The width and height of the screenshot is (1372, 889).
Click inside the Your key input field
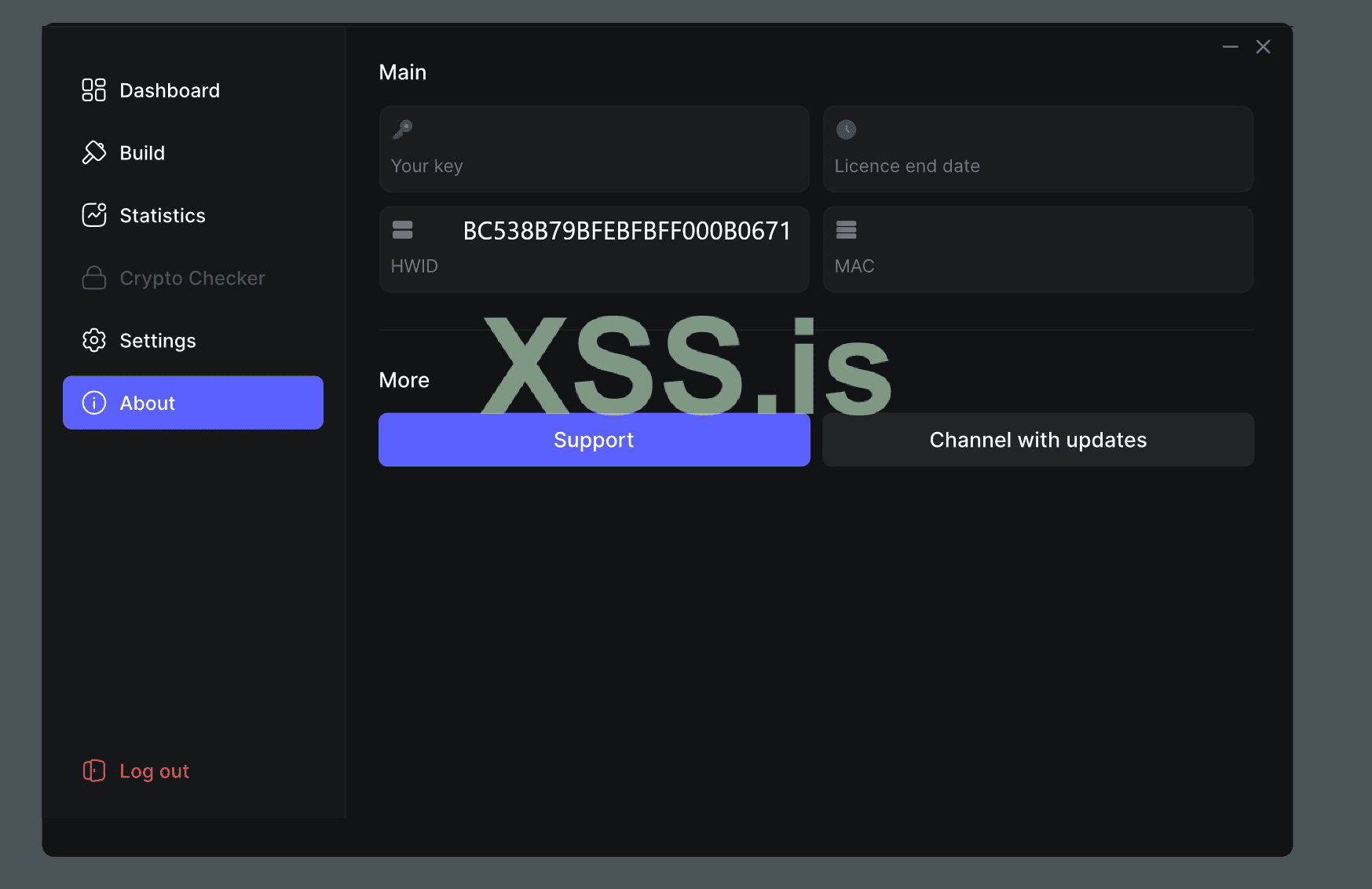tap(594, 149)
